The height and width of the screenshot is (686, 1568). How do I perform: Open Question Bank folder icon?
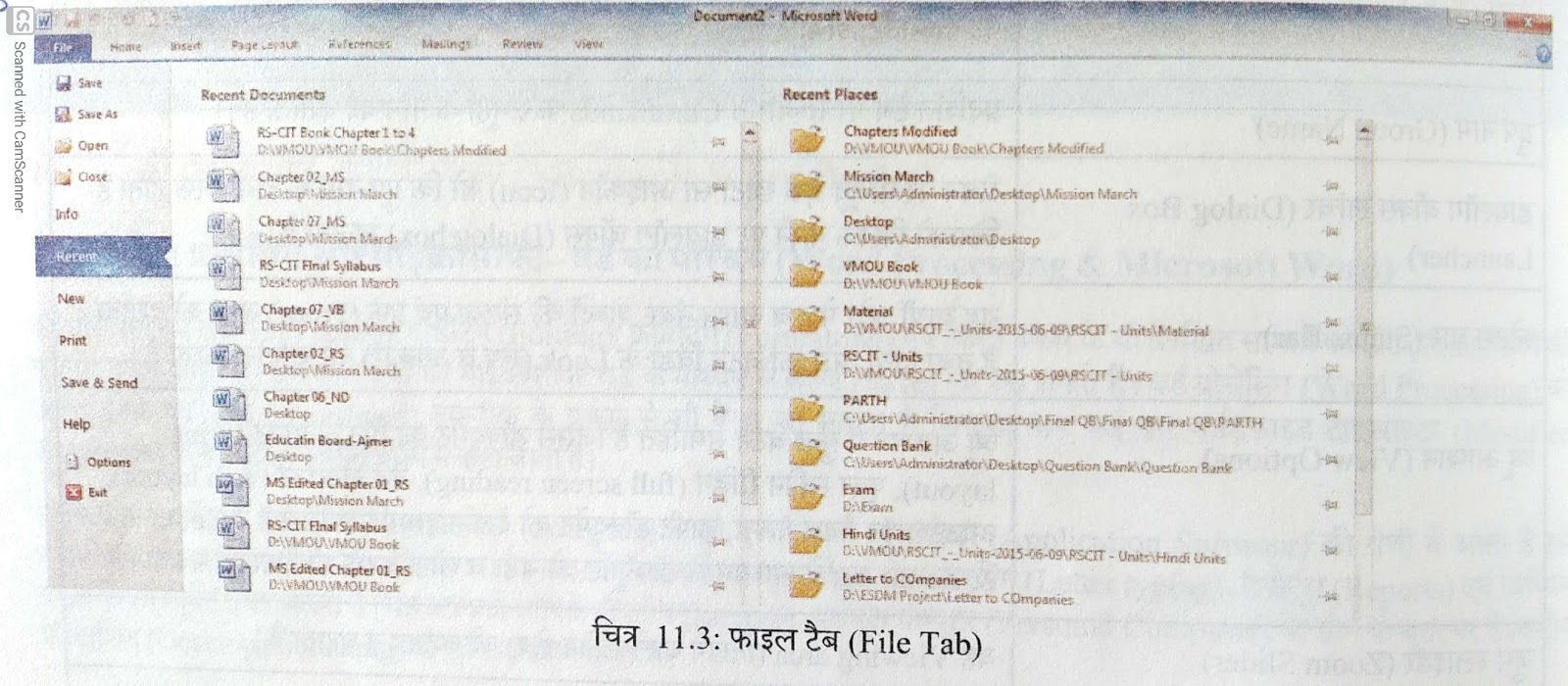click(808, 454)
